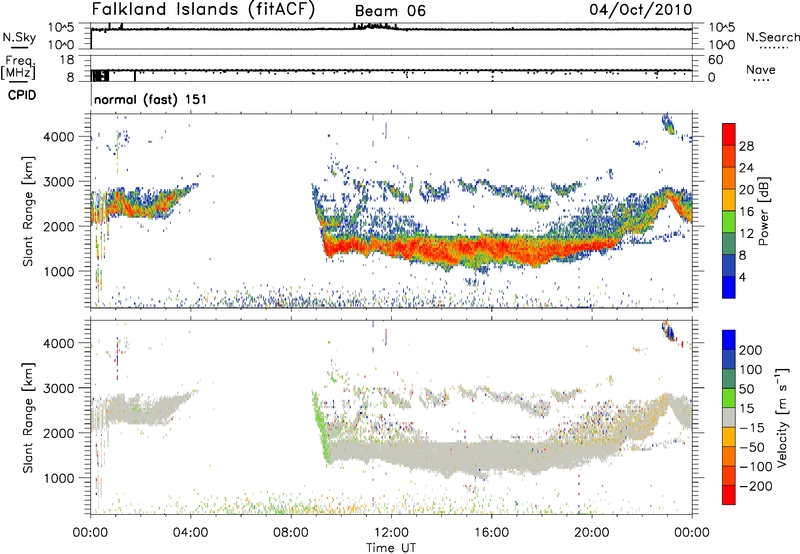The image size is (800, 554).
Task: Select the "N.Search" legend label
Action: point(772,37)
